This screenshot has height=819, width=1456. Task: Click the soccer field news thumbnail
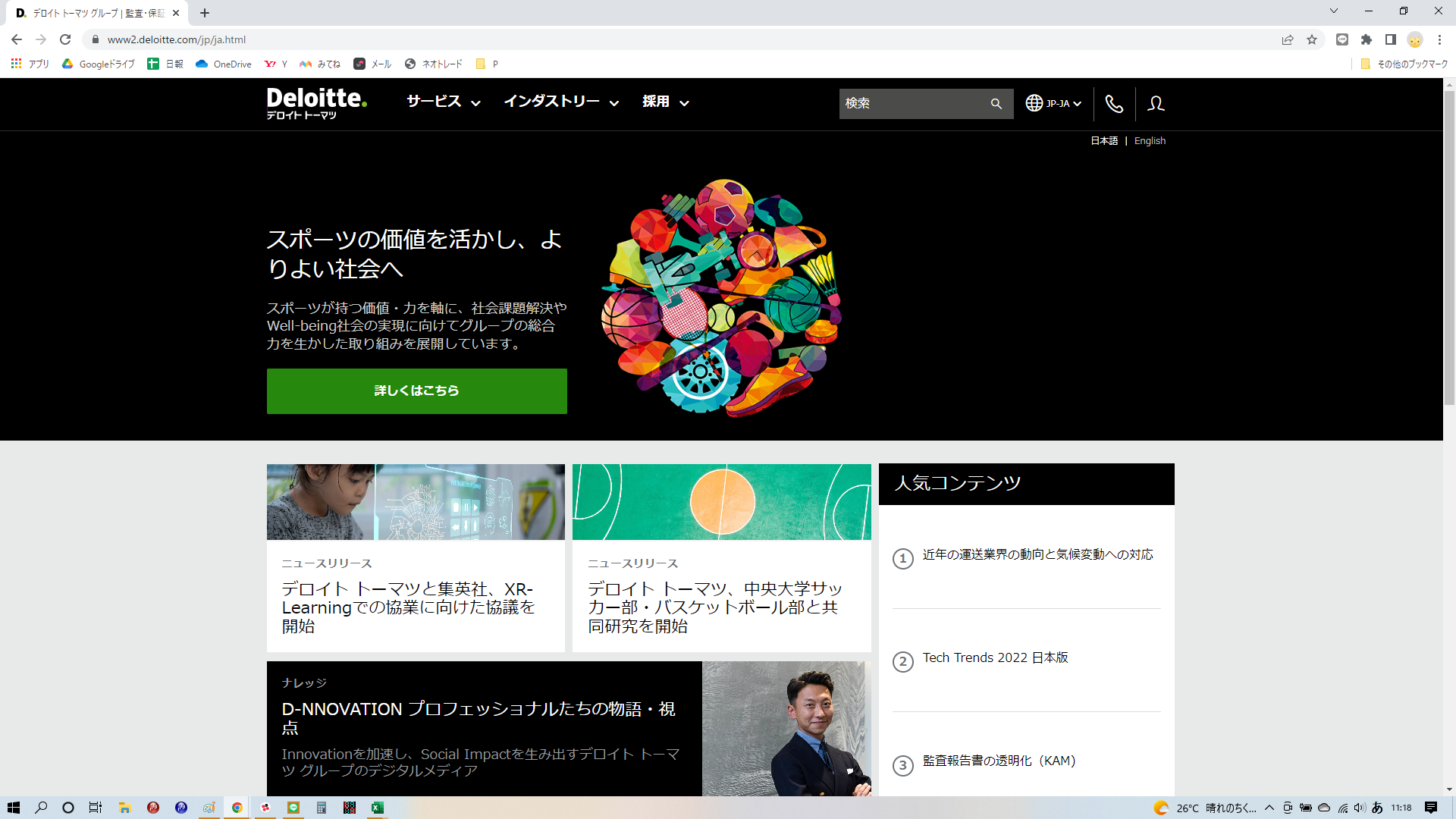coord(721,502)
